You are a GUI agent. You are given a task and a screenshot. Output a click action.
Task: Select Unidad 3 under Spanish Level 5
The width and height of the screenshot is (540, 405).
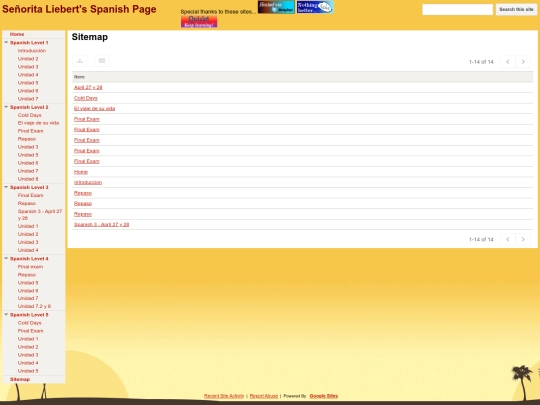coord(28,355)
